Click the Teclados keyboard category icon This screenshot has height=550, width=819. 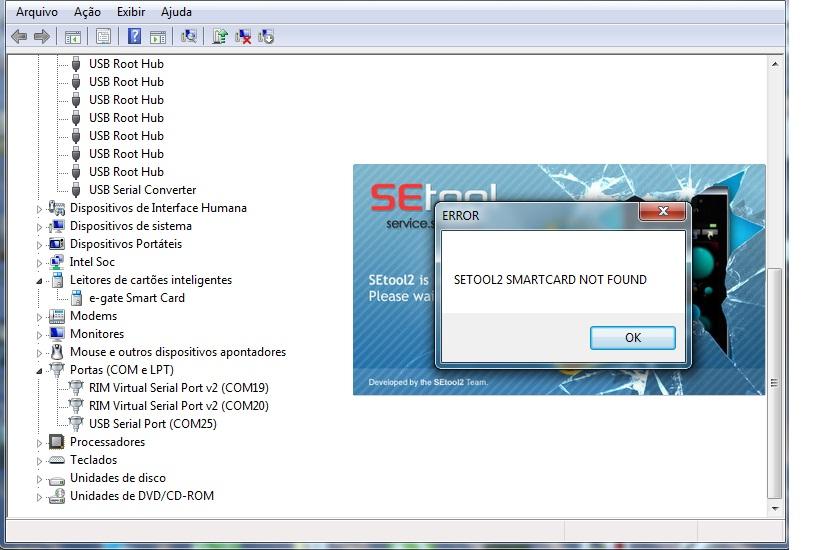[56, 460]
